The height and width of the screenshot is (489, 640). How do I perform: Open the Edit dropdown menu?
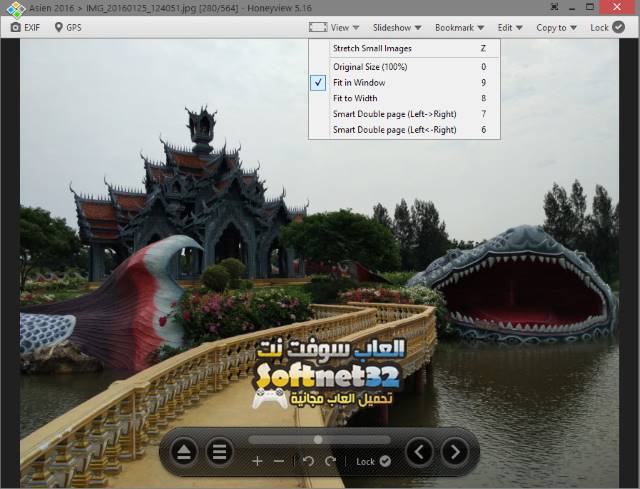(x=510, y=27)
